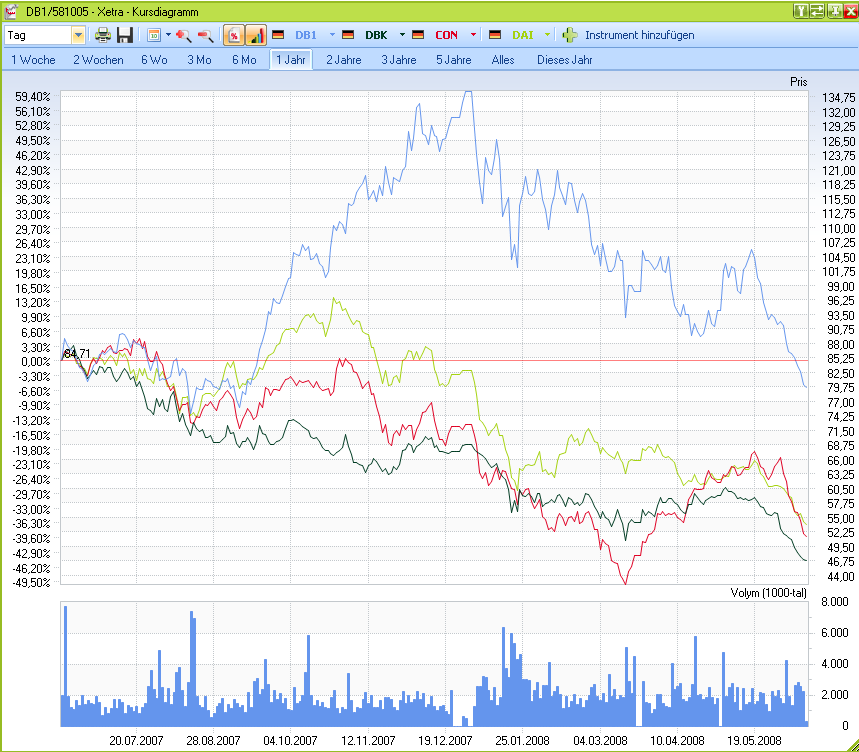Expand the DB1 instrument dropdown arrow

pyautogui.click(x=332, y=35)
